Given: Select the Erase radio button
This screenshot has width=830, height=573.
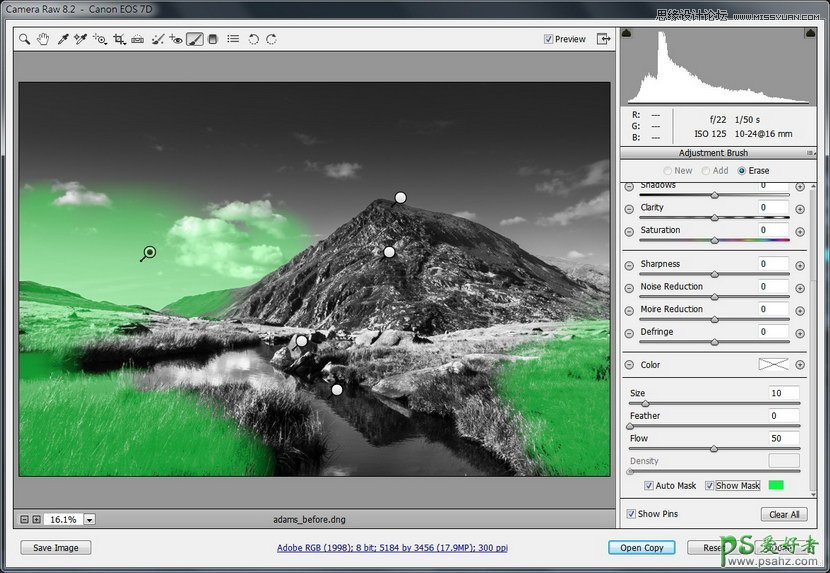Looking at the screenshot, I should [742, 171].
